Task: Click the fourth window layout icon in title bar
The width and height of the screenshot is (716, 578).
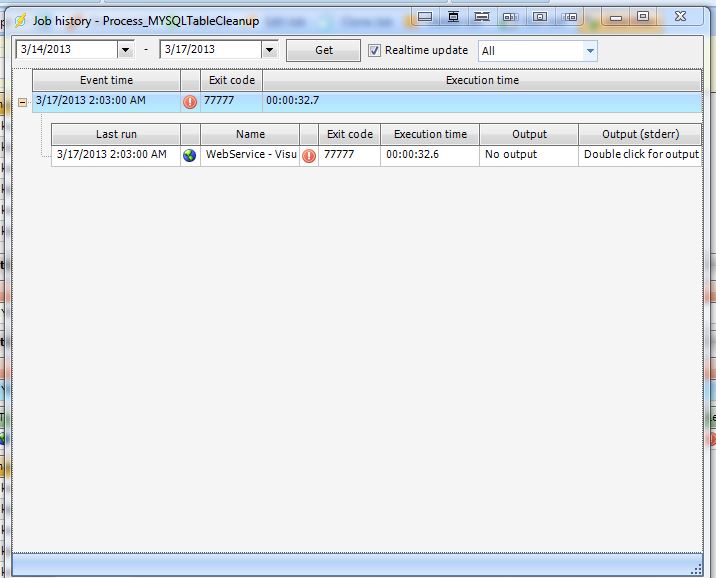Action: click(x=510, y=17)
